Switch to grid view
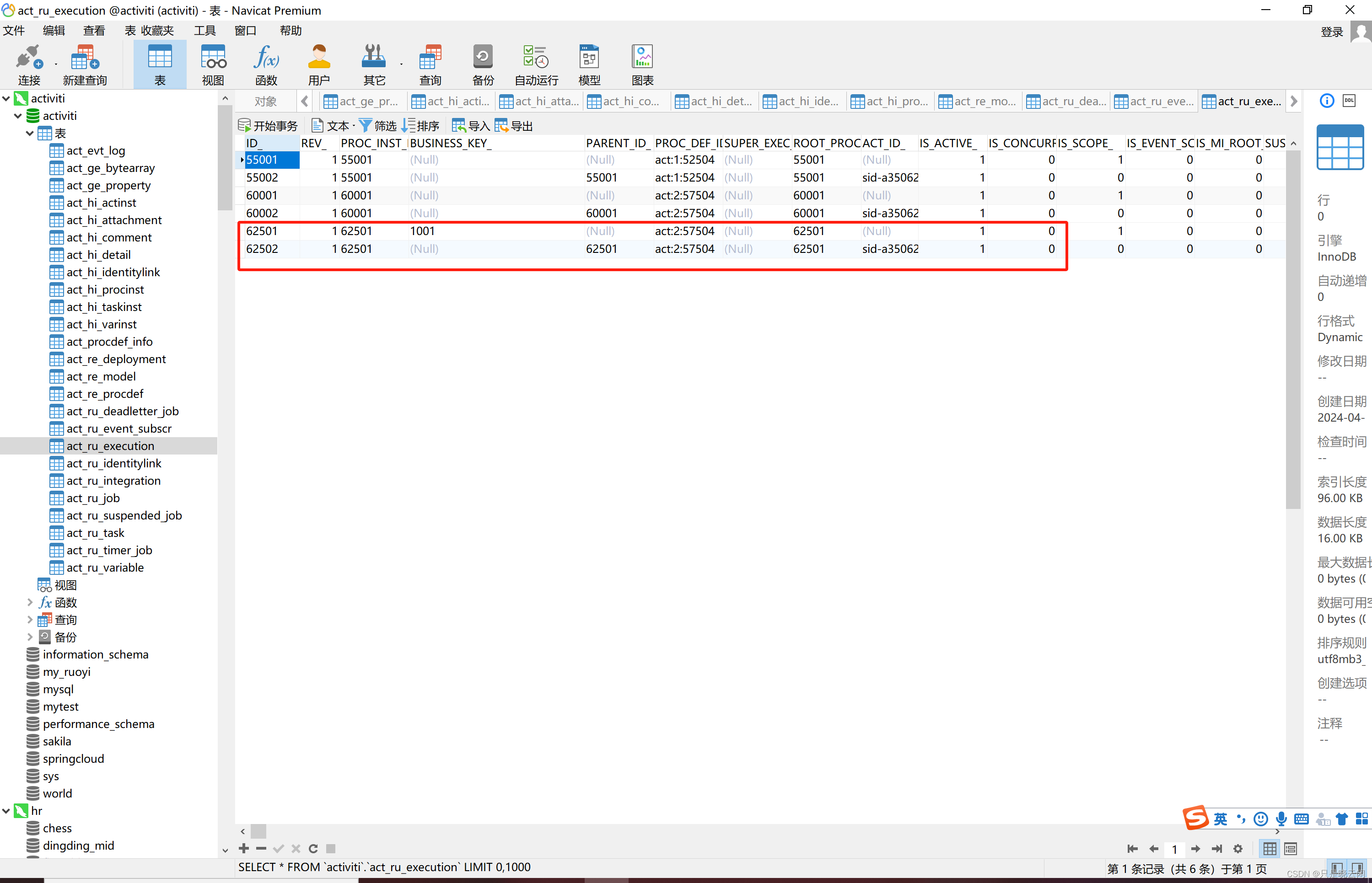The height and width of the screenshot is (883, 1372). 1270,849
